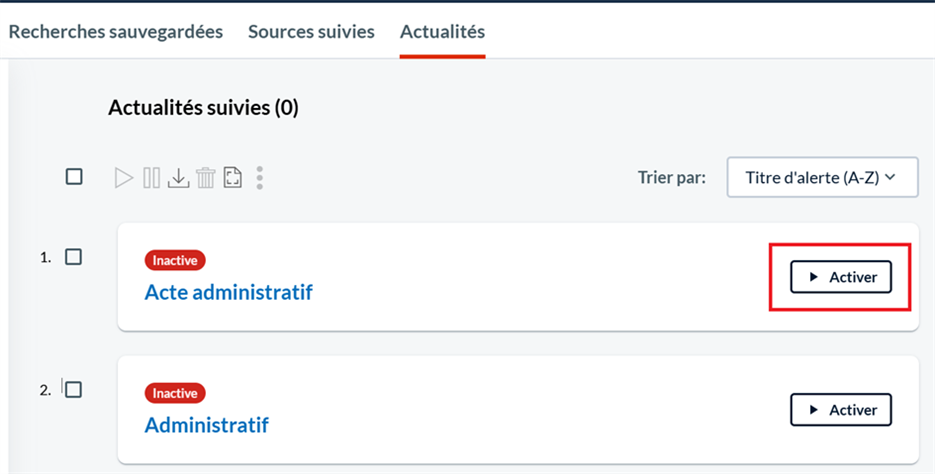The image size is (935, 474).
Task: Open the Administratif alert link
Action: 207,425
